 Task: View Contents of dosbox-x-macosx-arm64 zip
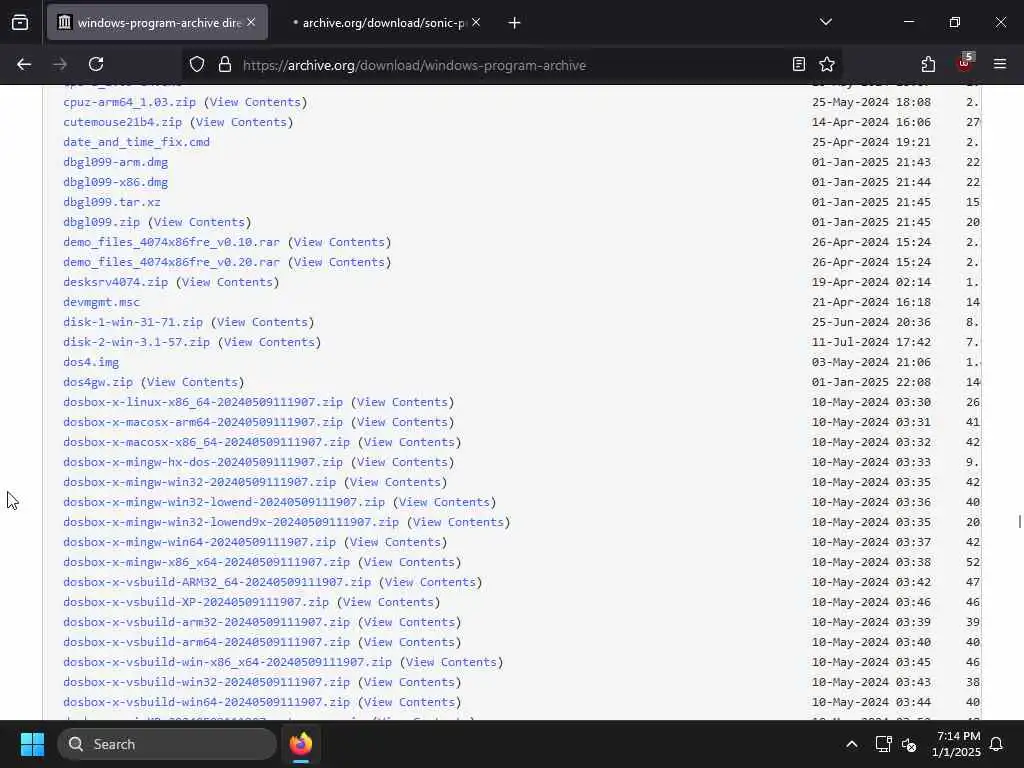click(402, 422)
